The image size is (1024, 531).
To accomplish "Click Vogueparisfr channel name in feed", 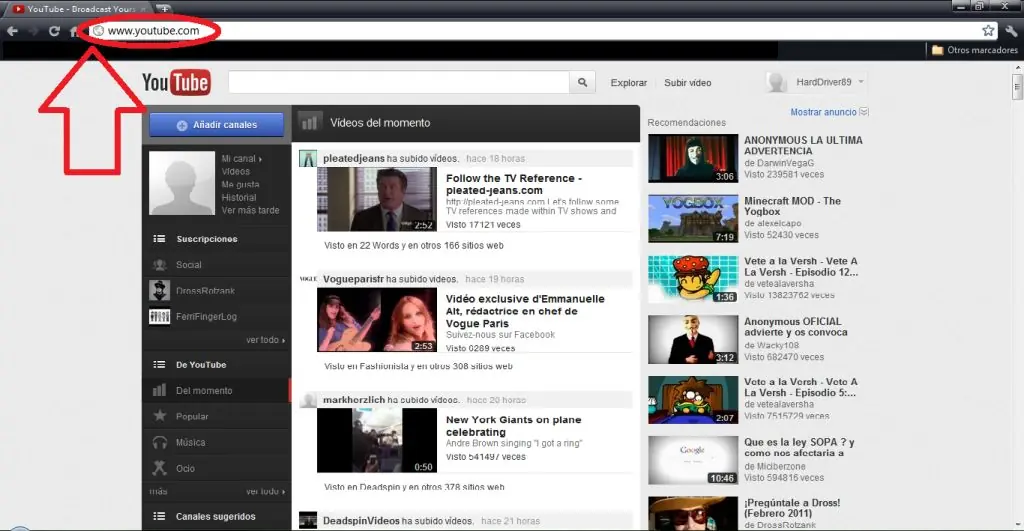I will [x=353, y=280].
